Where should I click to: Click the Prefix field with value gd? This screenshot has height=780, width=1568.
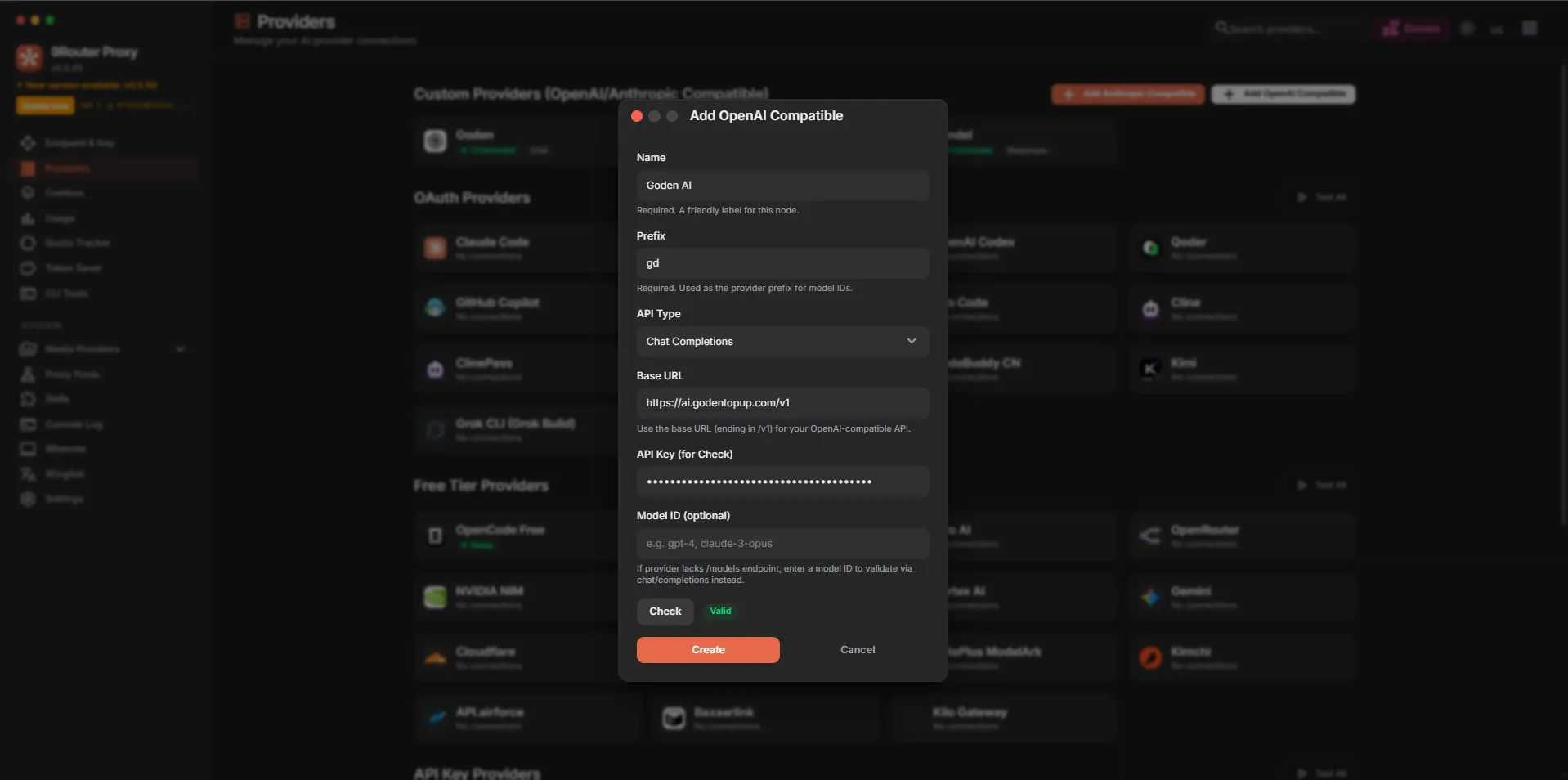pyautogui.click(x=782, y=263)
